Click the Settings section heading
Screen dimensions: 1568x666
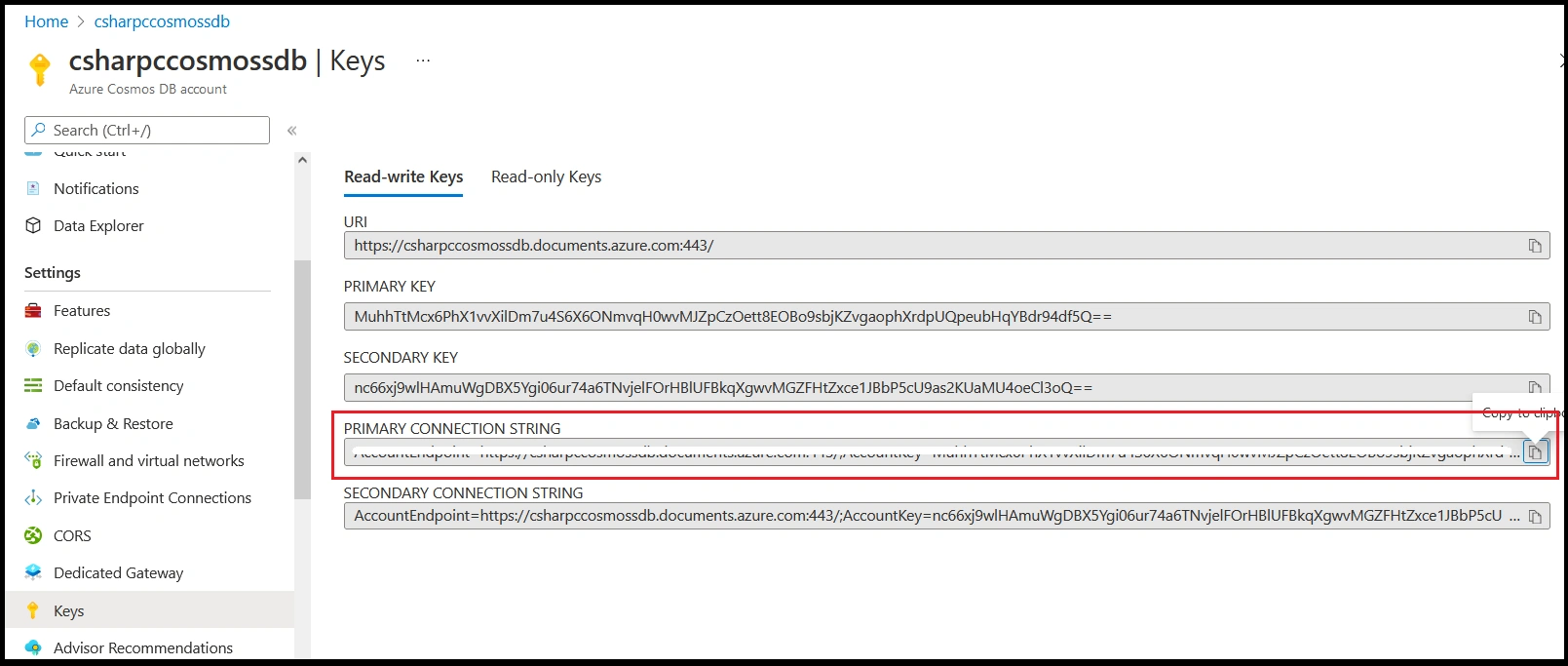point(53,273)
